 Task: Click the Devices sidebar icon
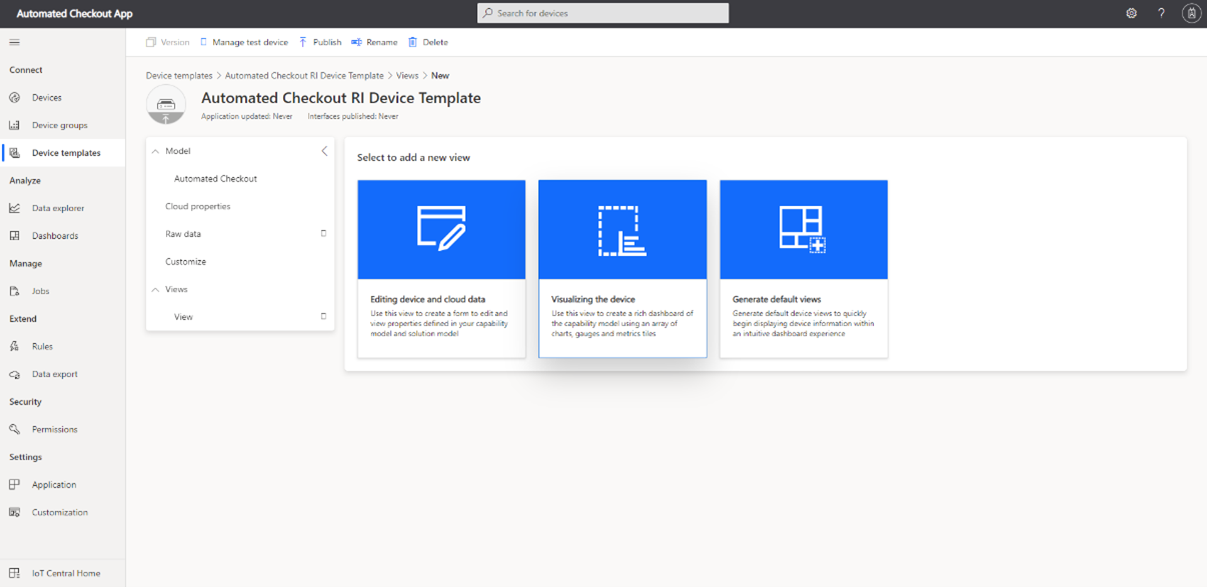tap(14, 98)
